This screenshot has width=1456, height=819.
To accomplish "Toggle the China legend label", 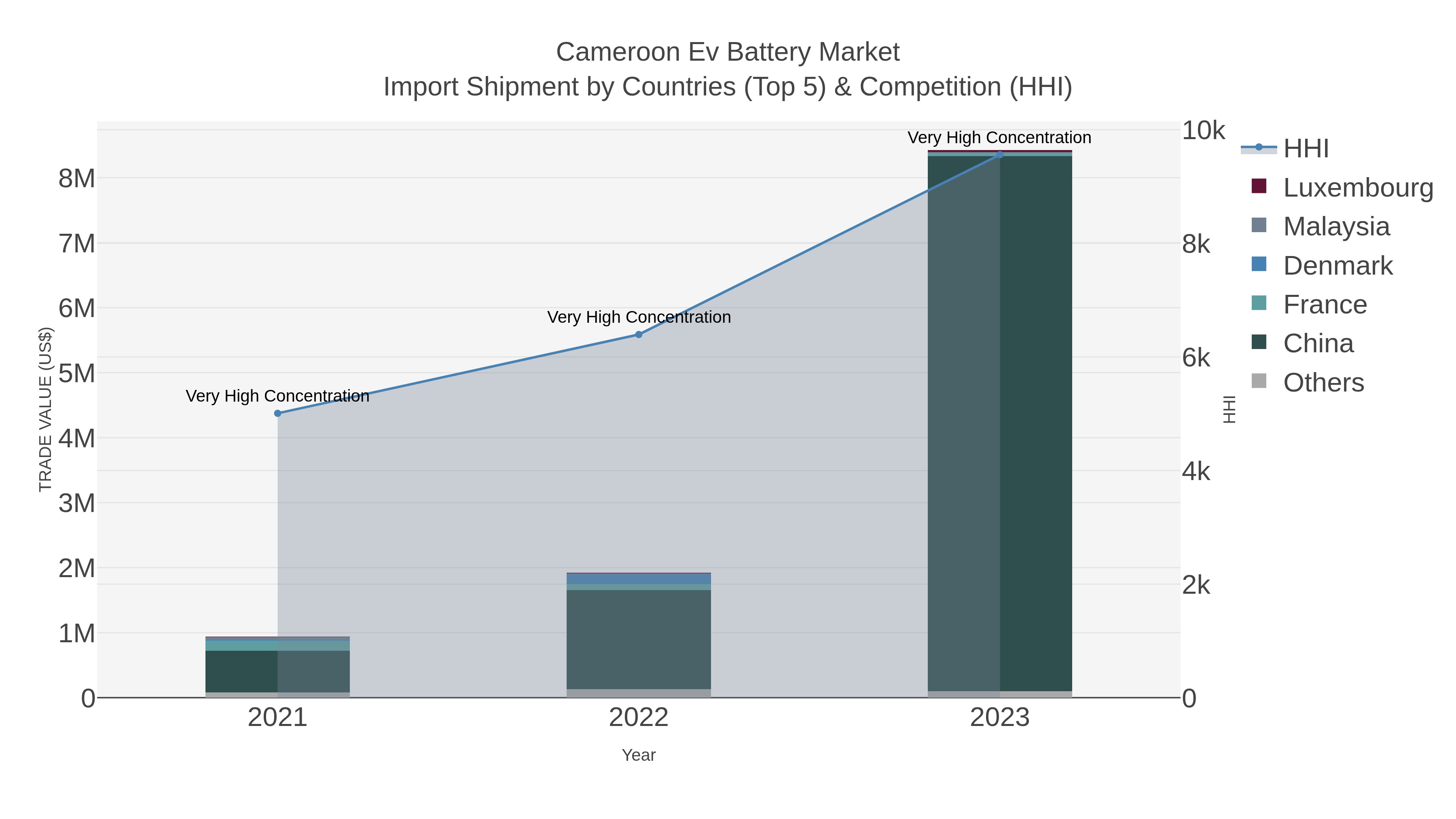I will point(1318,344).
